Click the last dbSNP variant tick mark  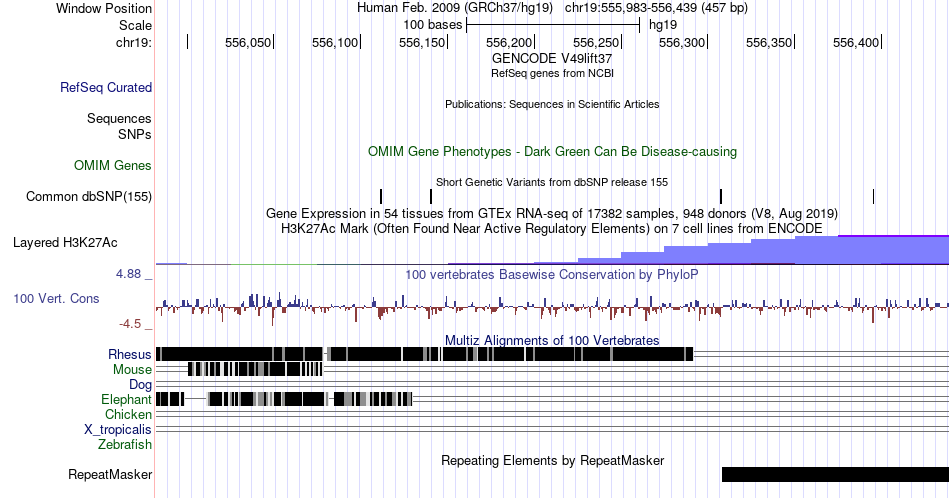pos(873,196)
